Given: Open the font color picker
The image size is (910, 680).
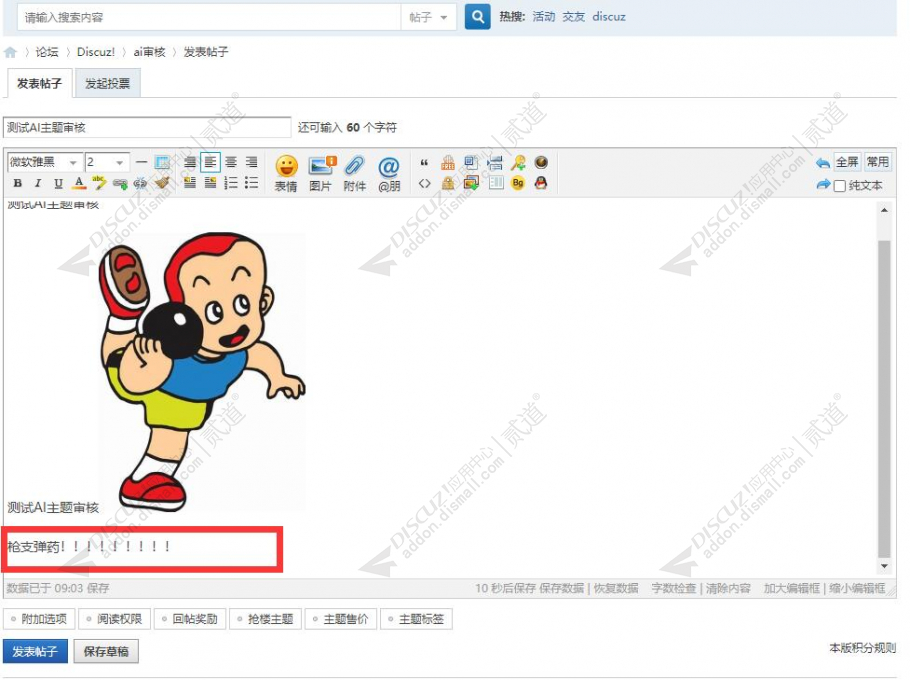Looking at the screenshot, I should pos(79,183).
